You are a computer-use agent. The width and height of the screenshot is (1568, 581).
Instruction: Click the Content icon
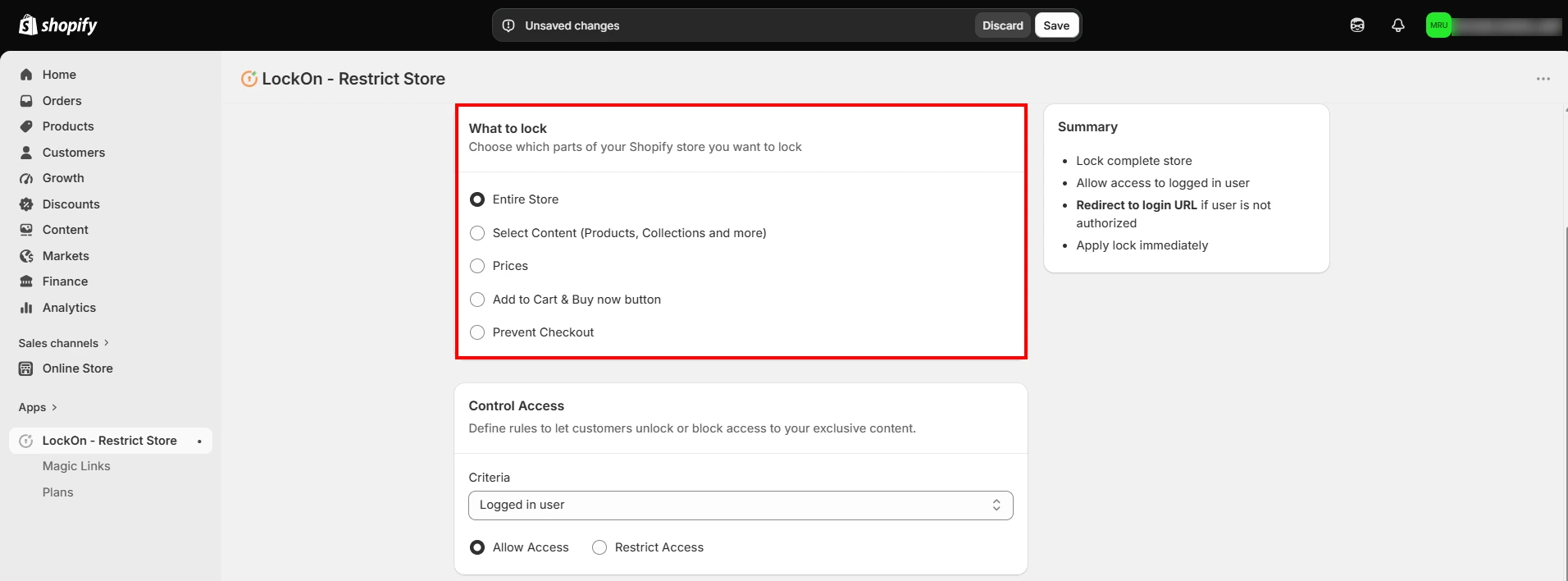coord(26,230)
